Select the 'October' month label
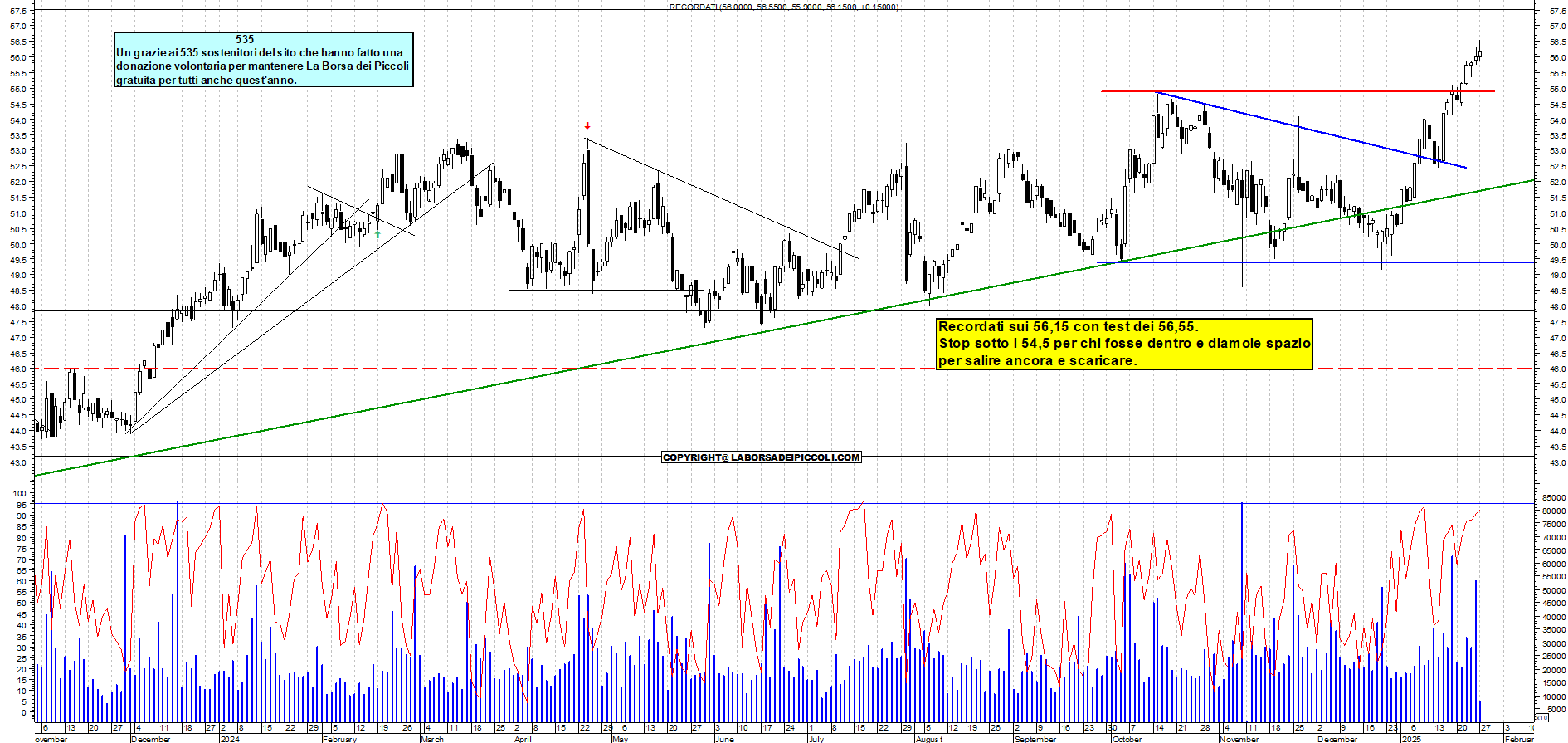The image size is (1568, 743). coord(1127,739)
